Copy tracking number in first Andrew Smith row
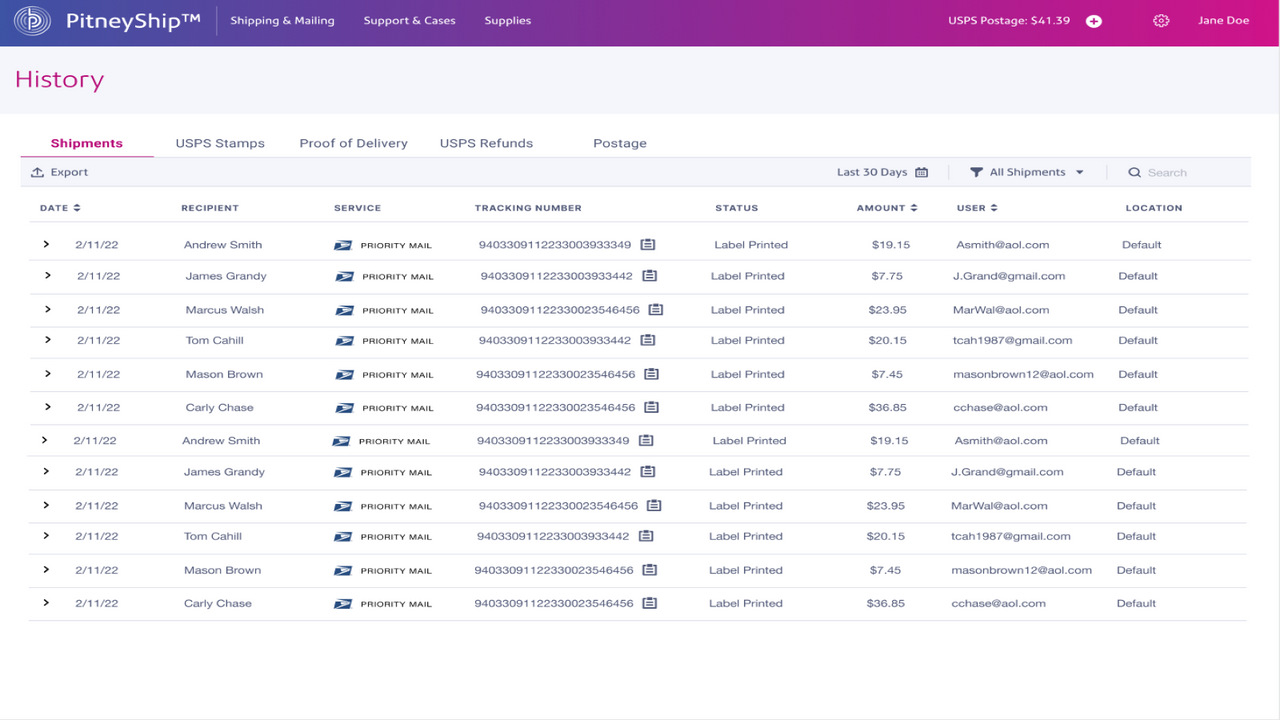 click(648, 244)
